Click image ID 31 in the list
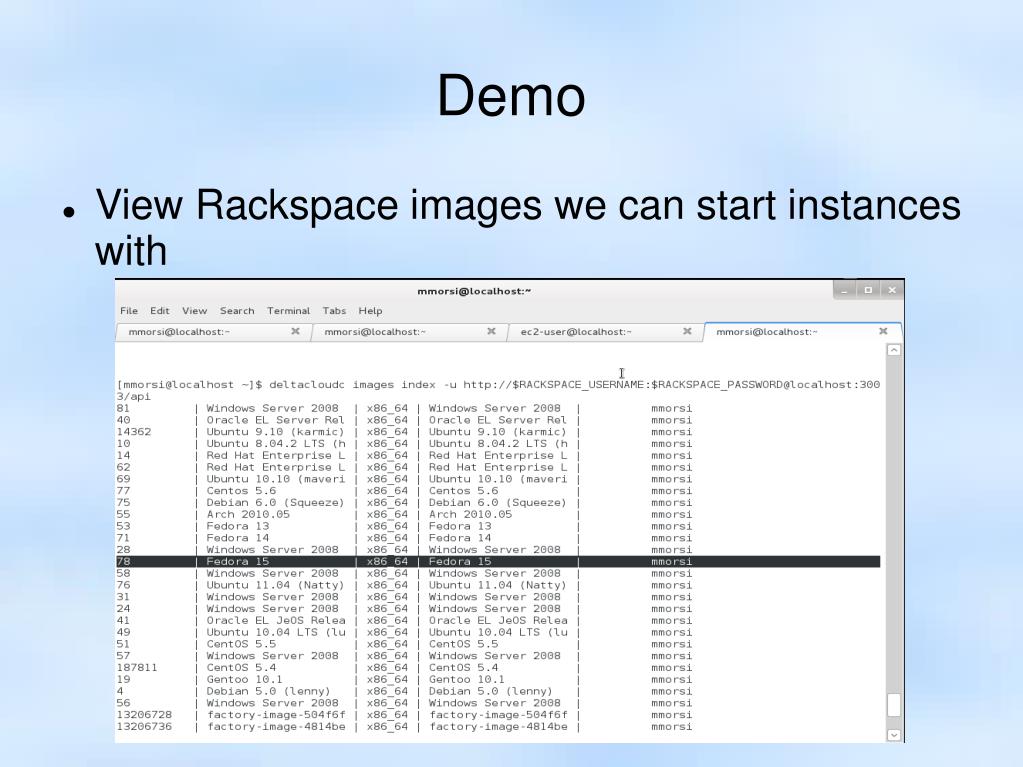The width and height of the screenshot is (1023, 767). 123,597
